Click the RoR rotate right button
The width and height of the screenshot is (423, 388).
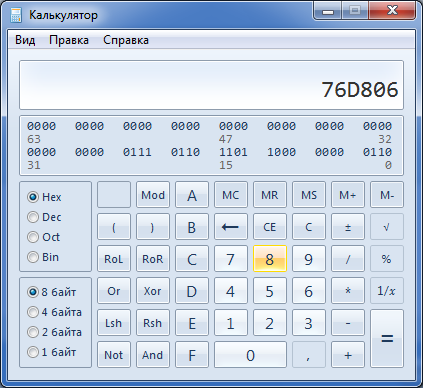153,259
